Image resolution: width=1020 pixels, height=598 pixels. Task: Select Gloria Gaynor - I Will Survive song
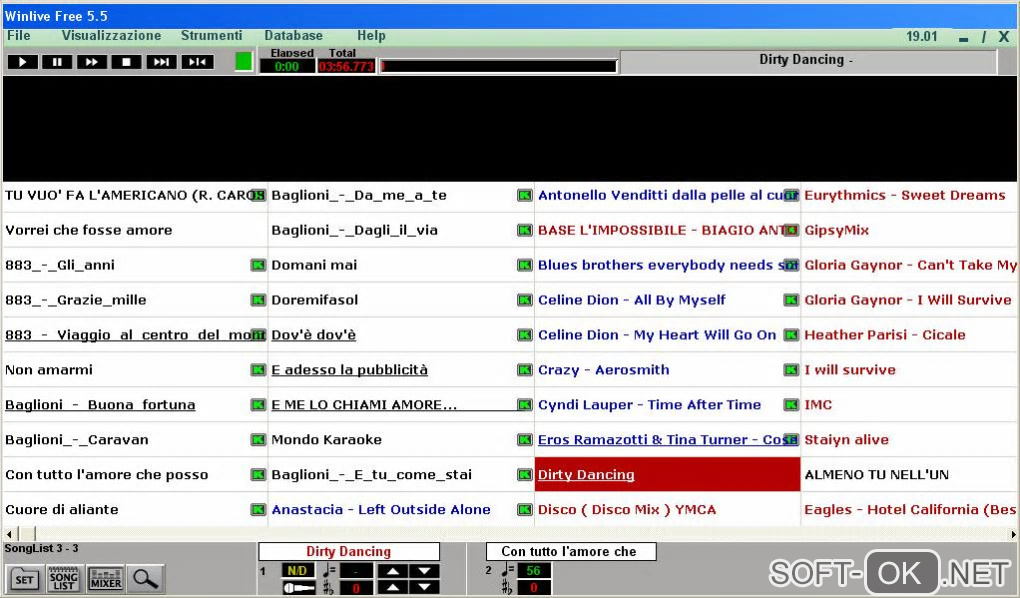pos(908,300)
